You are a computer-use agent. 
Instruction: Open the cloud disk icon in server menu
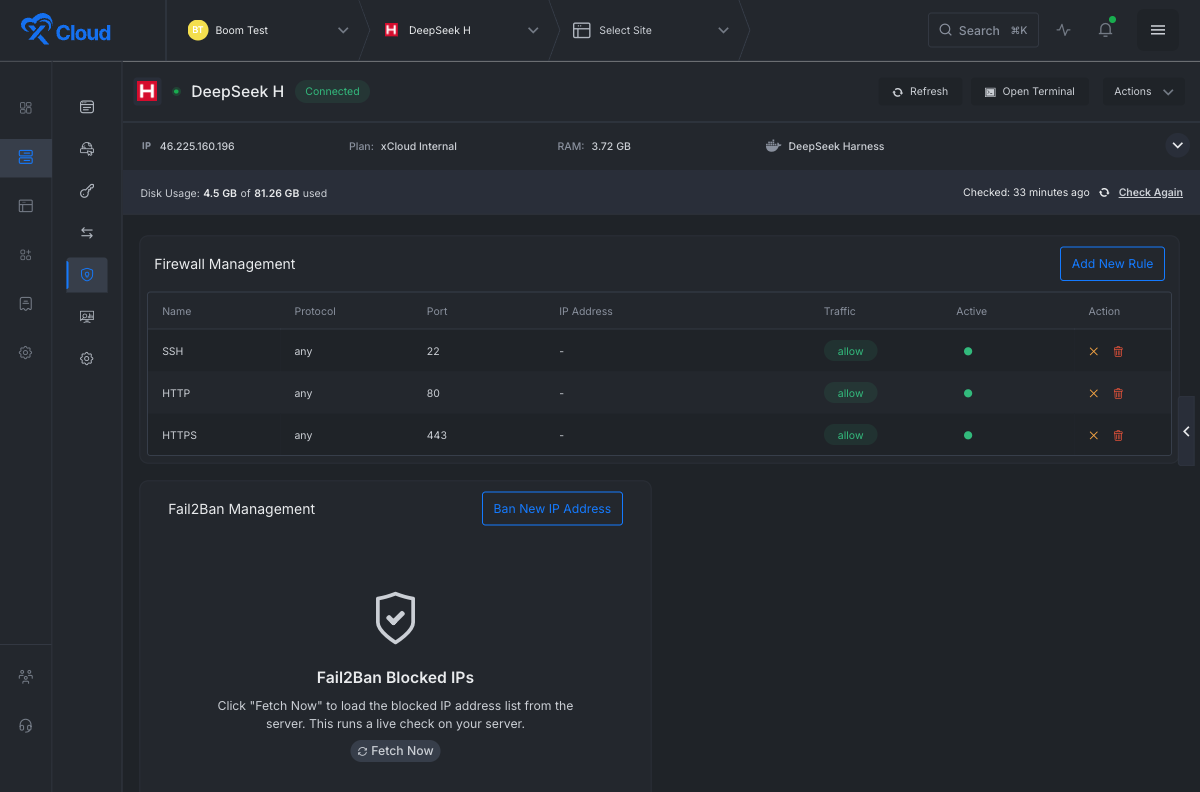click(x=87, y=149)
